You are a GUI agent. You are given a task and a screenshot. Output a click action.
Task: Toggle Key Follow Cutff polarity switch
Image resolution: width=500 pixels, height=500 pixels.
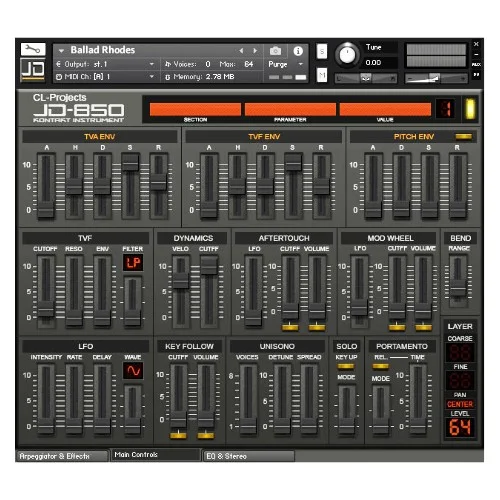tap(178, 435)
